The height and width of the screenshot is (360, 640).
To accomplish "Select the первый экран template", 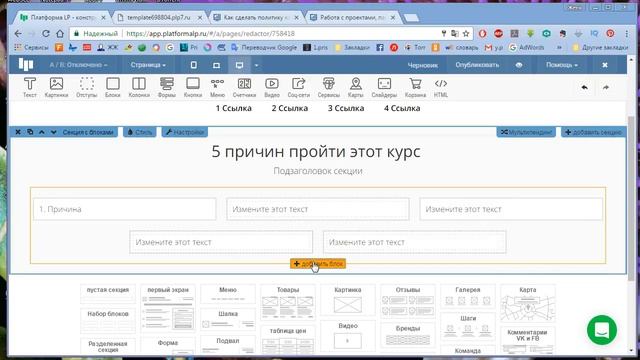I will point(168,308).
